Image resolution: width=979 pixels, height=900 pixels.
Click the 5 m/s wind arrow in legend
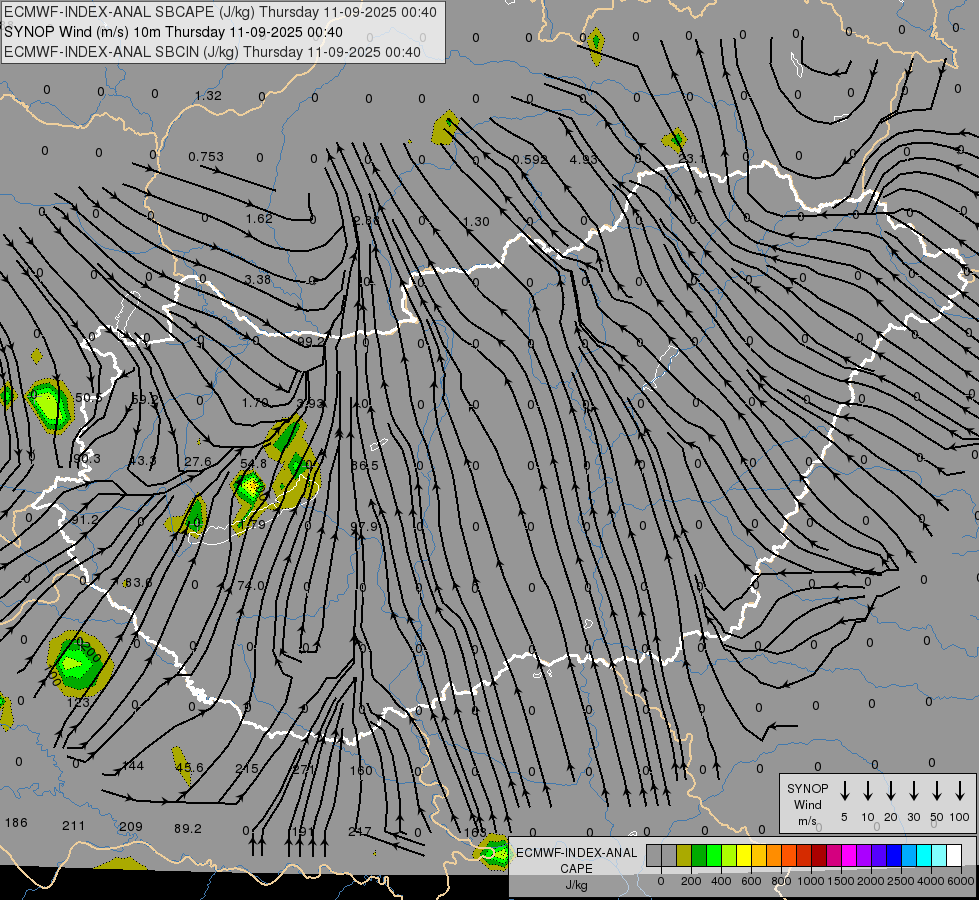pos(845,791)
